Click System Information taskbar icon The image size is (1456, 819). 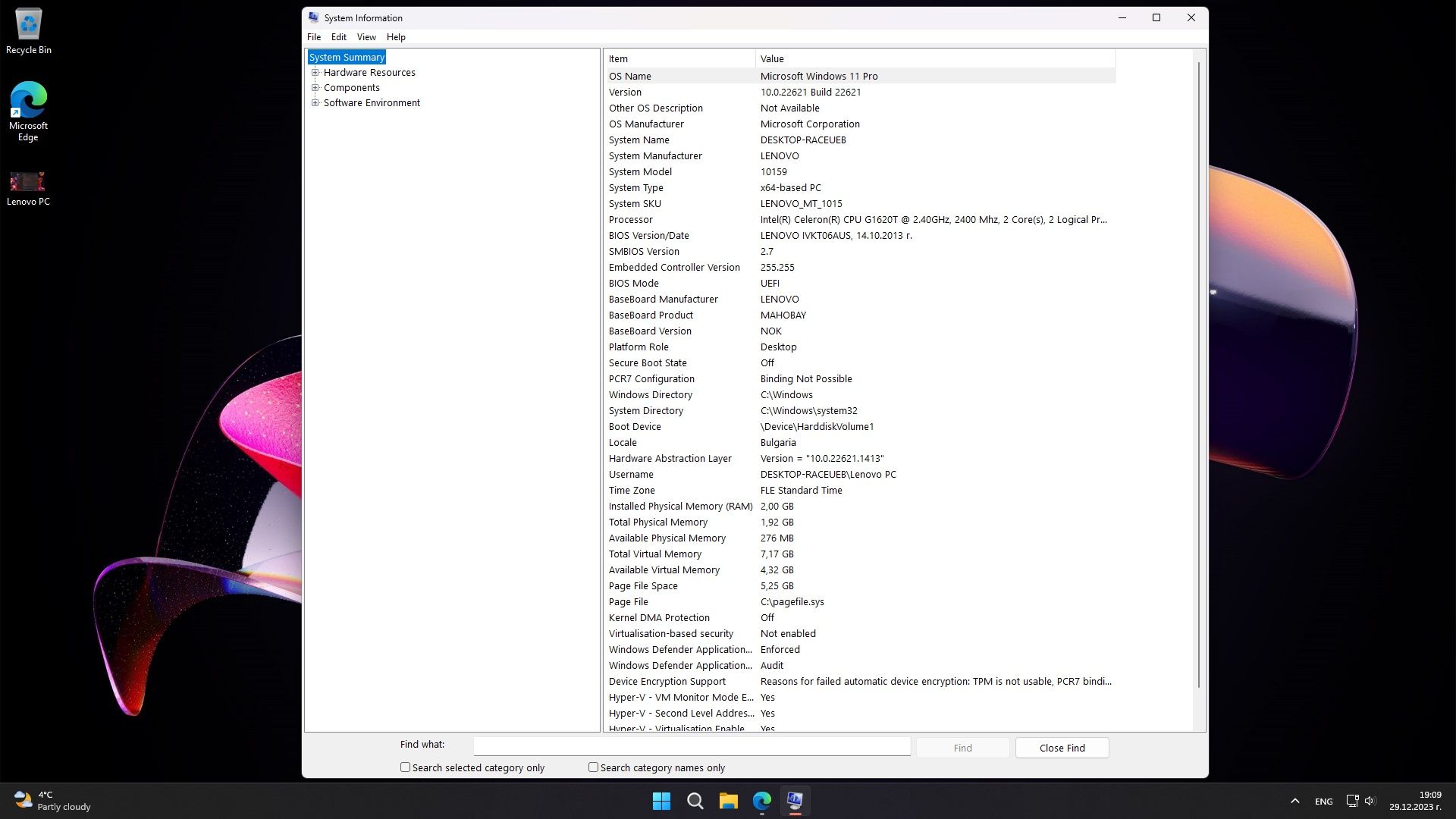(795, 801)
